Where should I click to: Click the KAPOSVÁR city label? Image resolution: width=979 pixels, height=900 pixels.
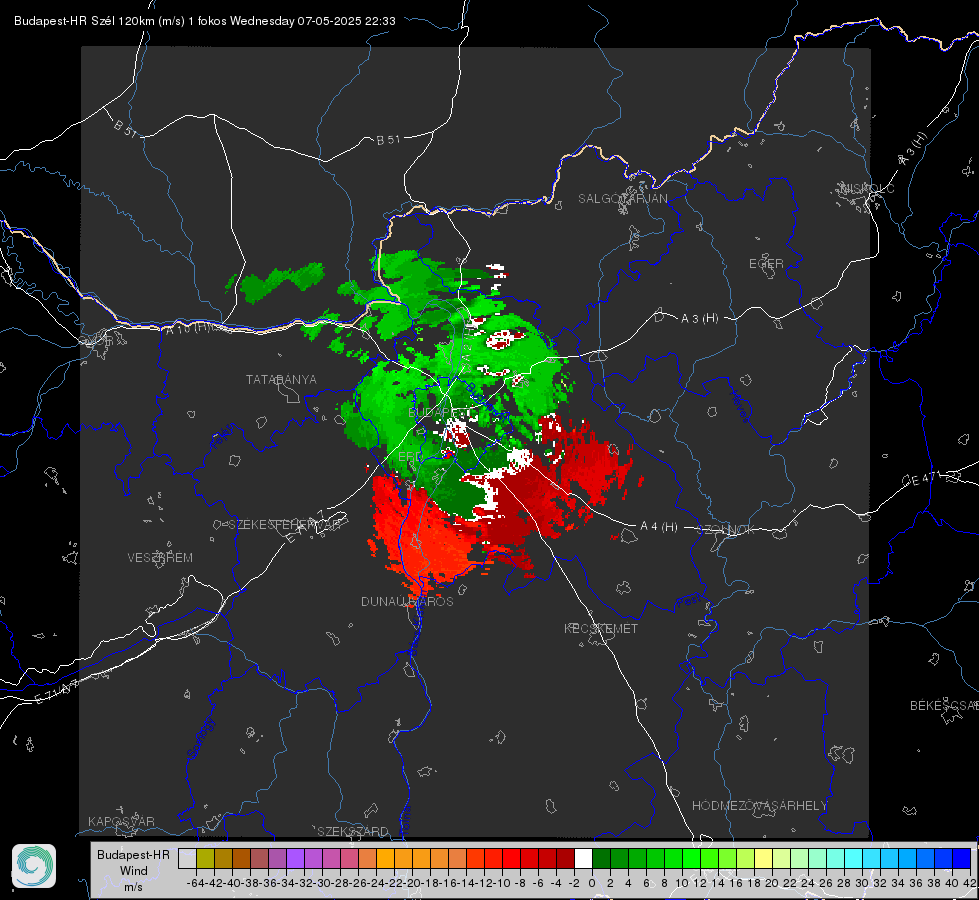coord(121,821)
